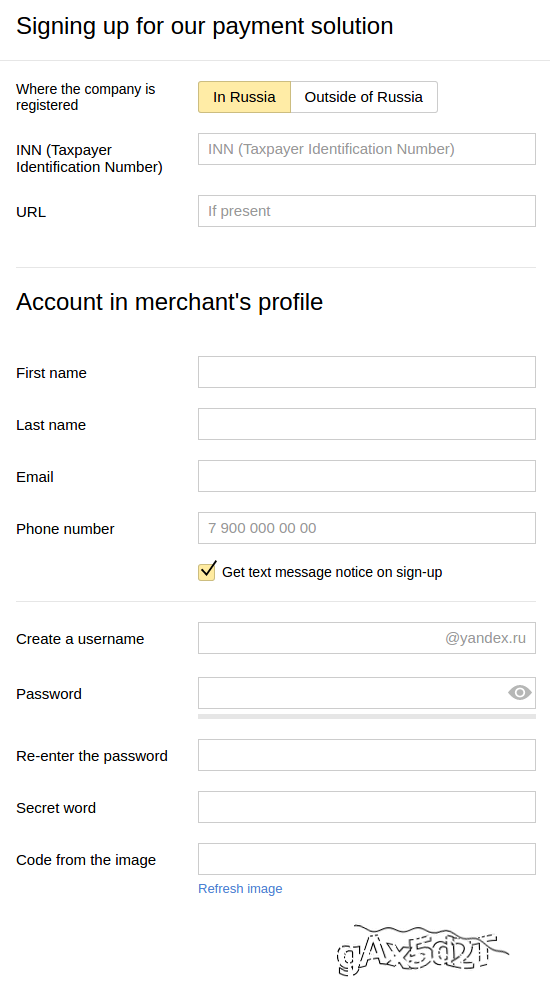The image size is (550, 988).
Task: Select In Russia registration option
Action: coord(244,97)
